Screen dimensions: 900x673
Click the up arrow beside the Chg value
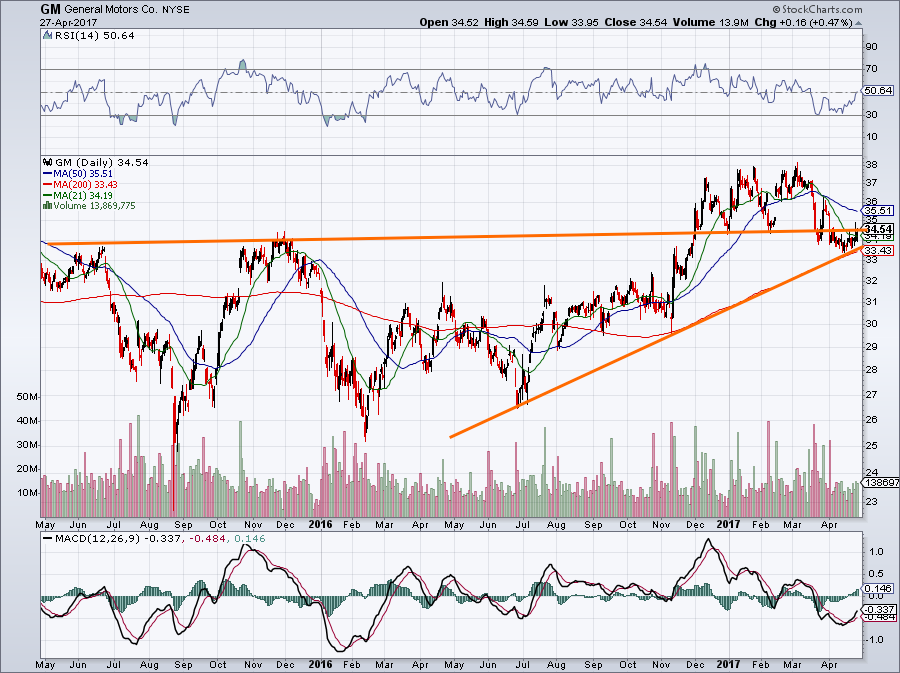click(x=858, y=24)
